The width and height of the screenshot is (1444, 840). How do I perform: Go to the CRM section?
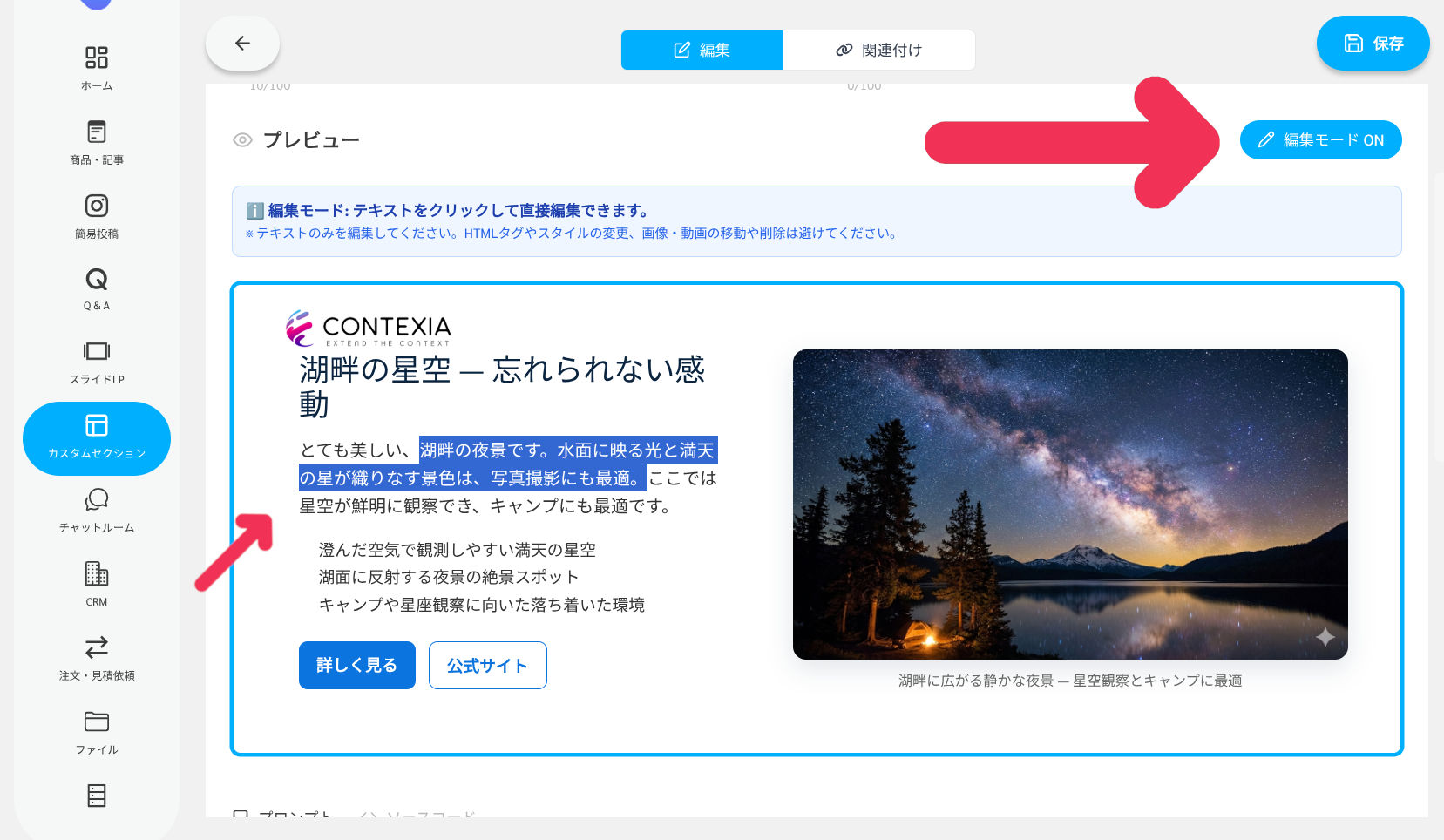point(96,579)
